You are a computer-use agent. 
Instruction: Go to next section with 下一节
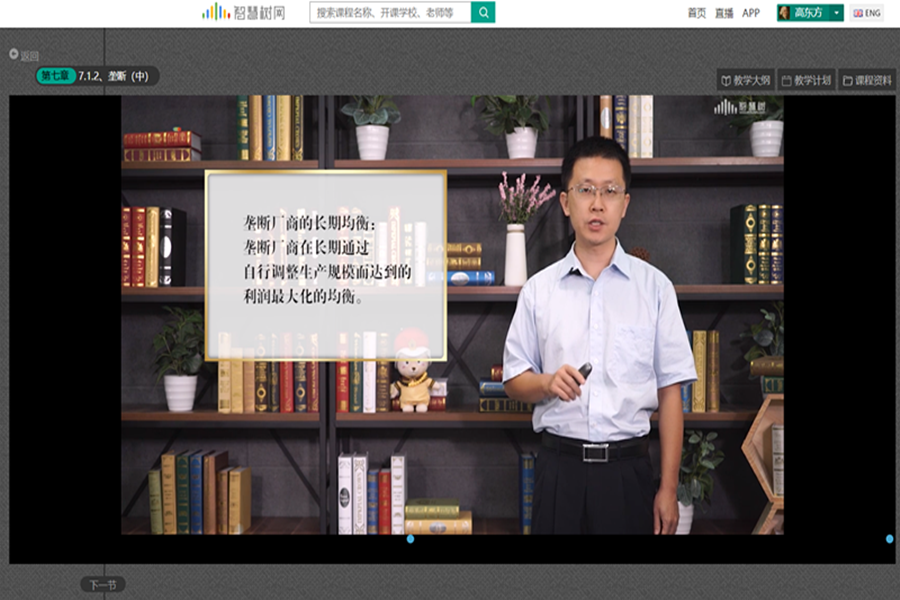point(102,584)
